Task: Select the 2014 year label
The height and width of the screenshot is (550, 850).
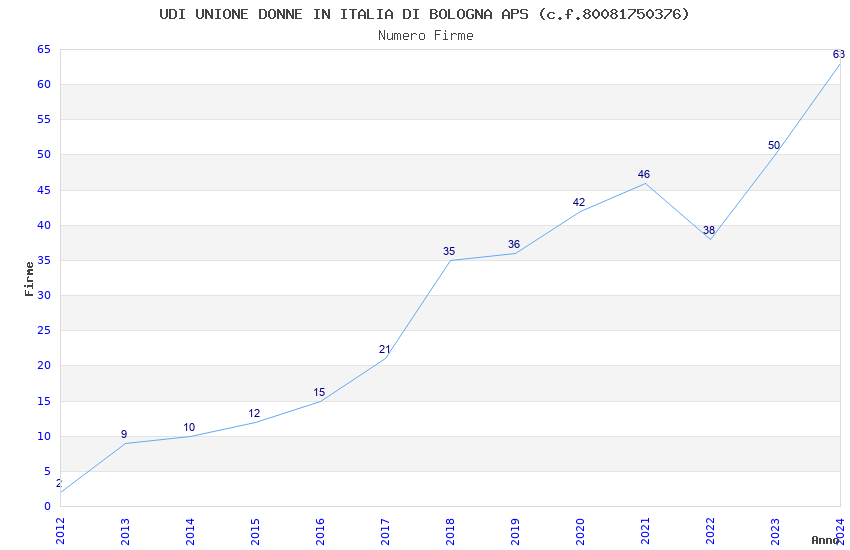Action: pyautogui.click(x=190, y=531)
